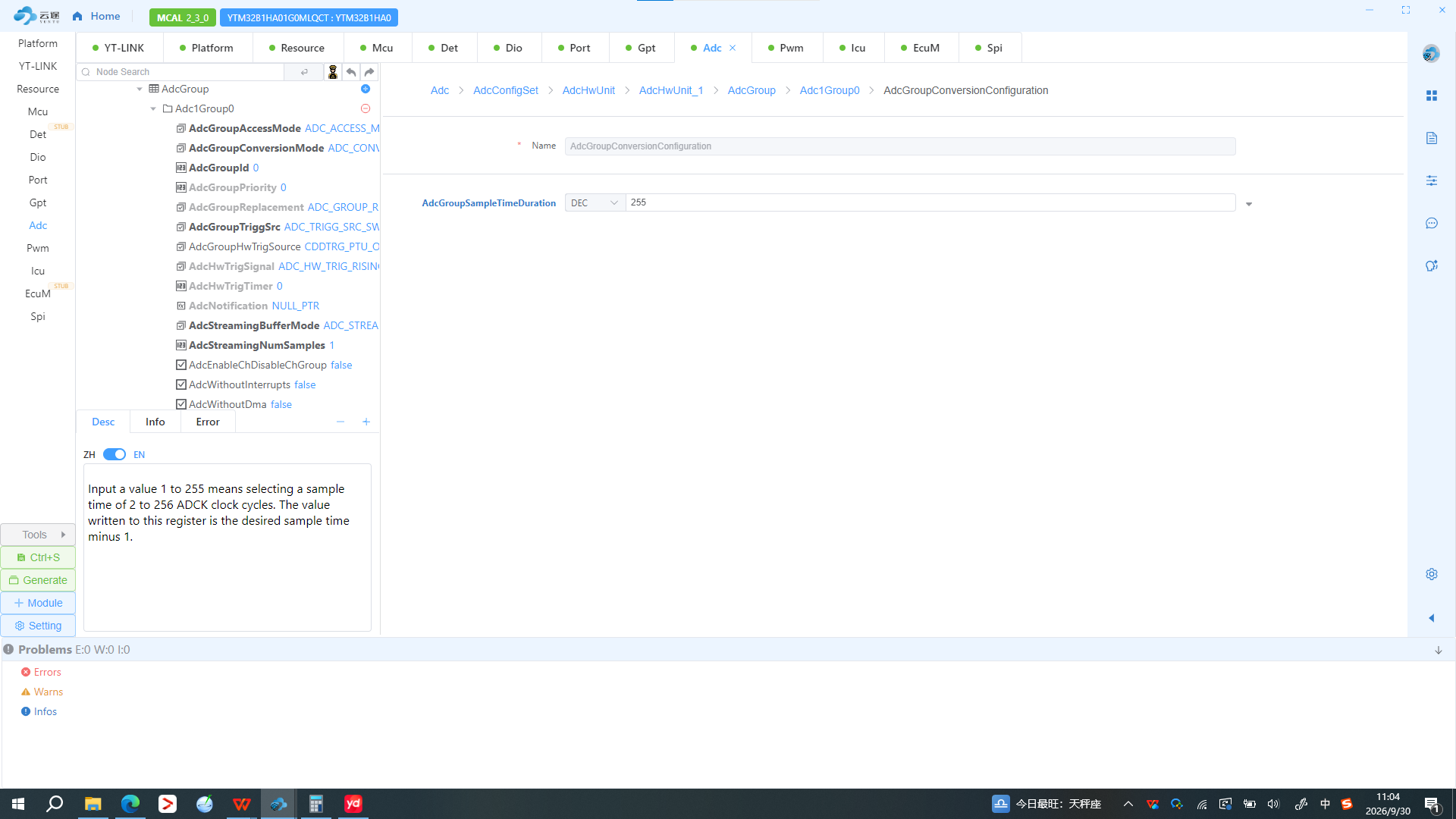Open the sliders settings icon in right sidebar

tap(1432, 180)
